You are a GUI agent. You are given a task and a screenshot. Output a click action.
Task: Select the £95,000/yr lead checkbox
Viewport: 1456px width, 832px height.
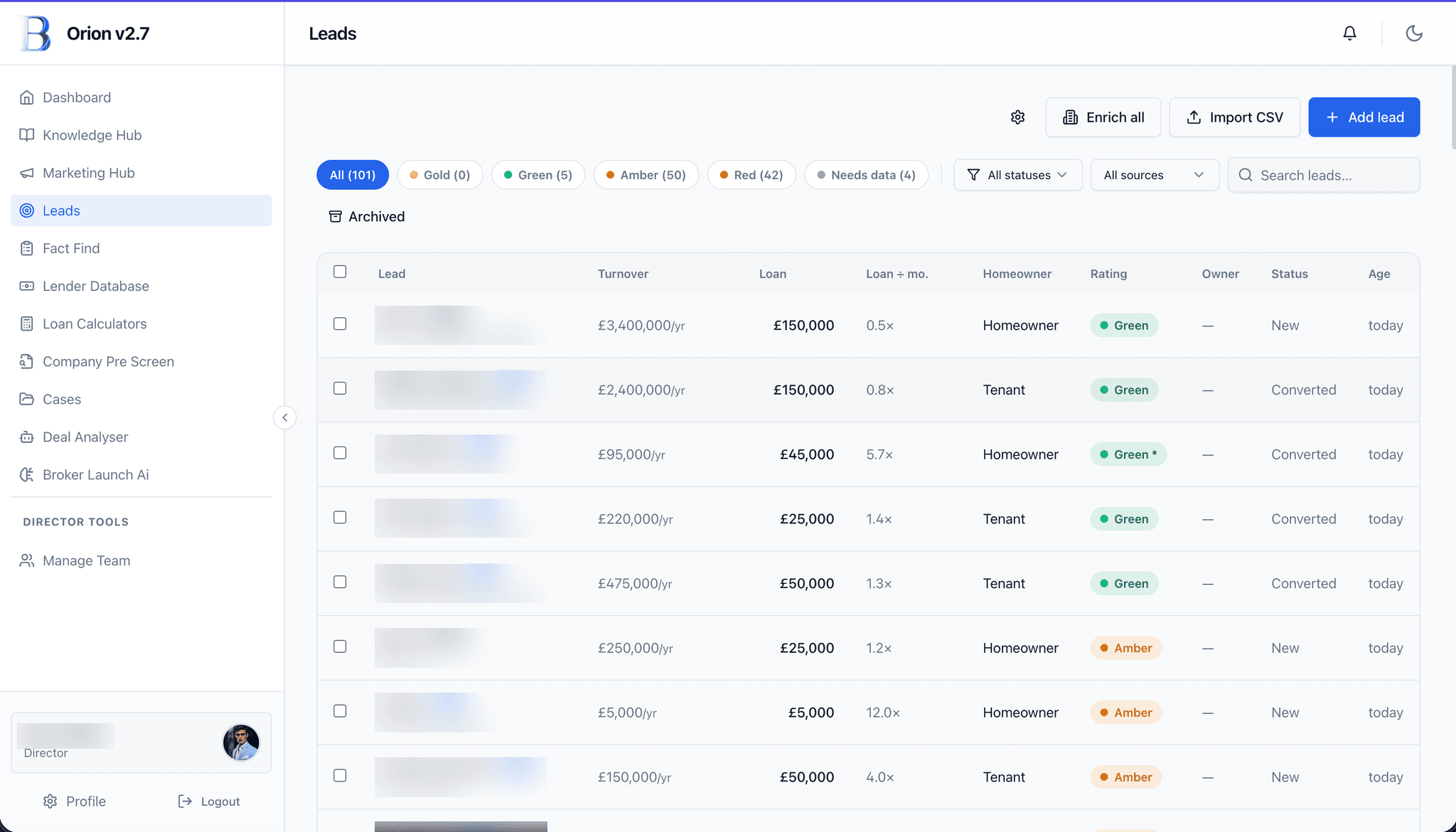click(x=340, y=453)
